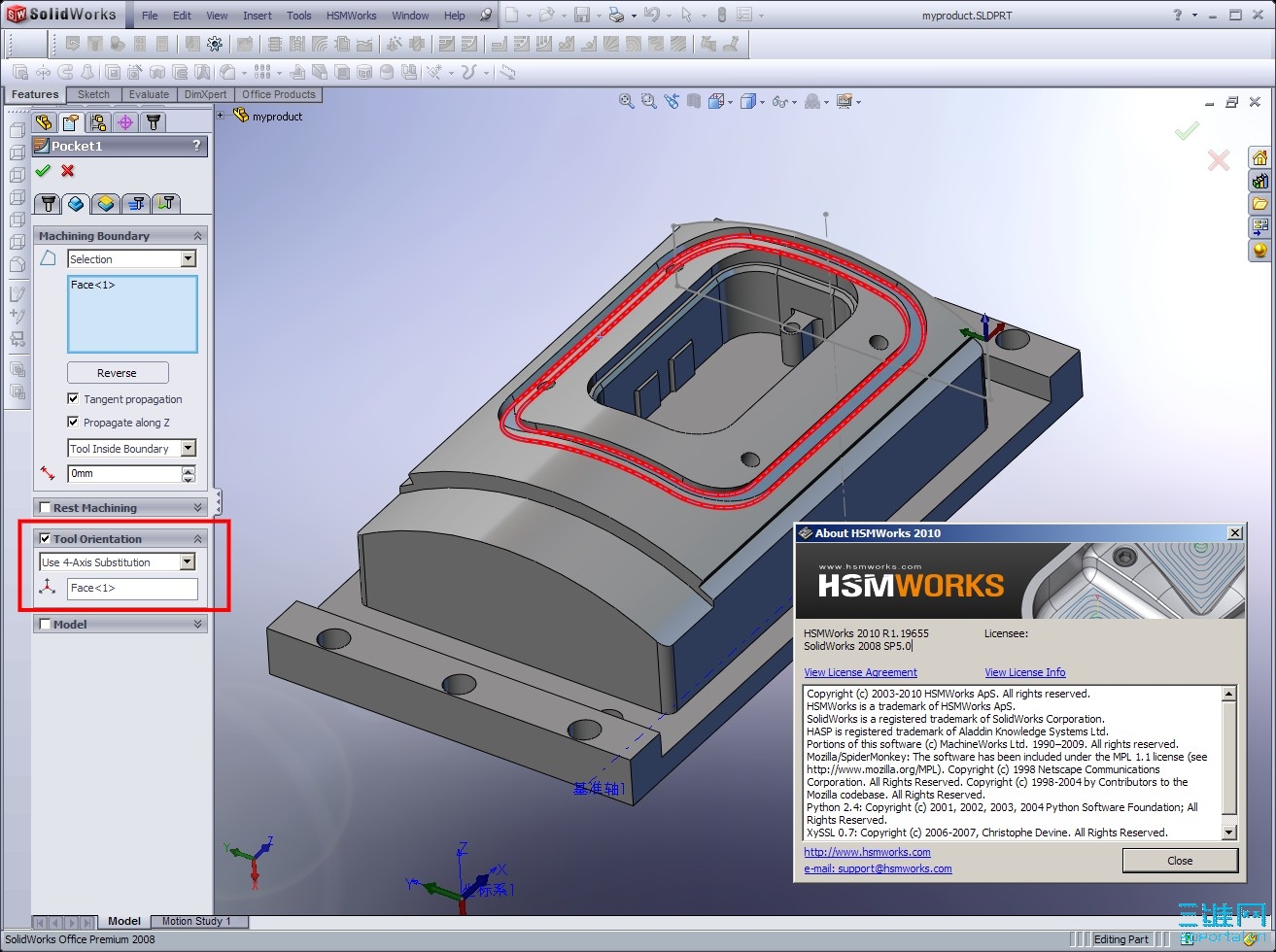Cancel with the viewport corner red X
This screenshot has width=1276, height=952.
(x=1219, y=160)
